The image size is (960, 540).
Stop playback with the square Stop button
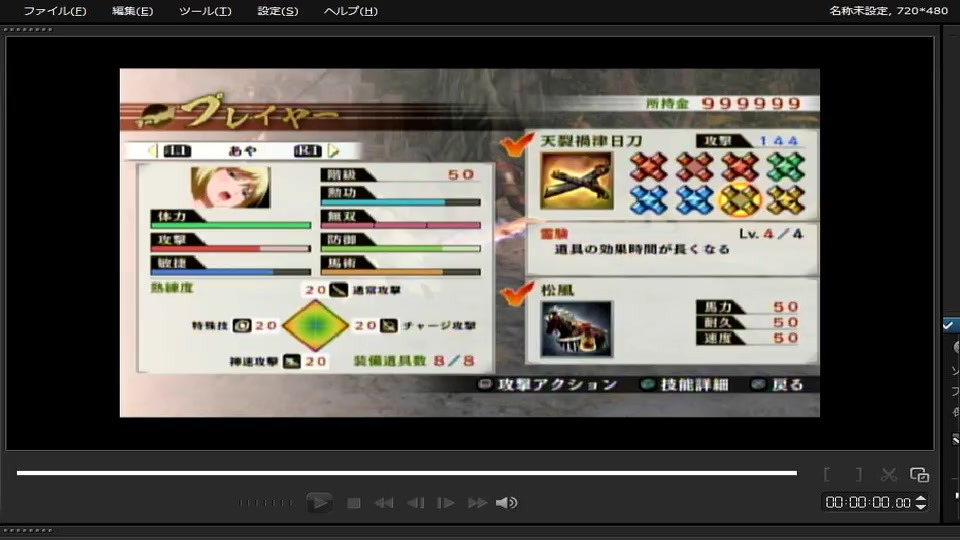coord(353,503)
